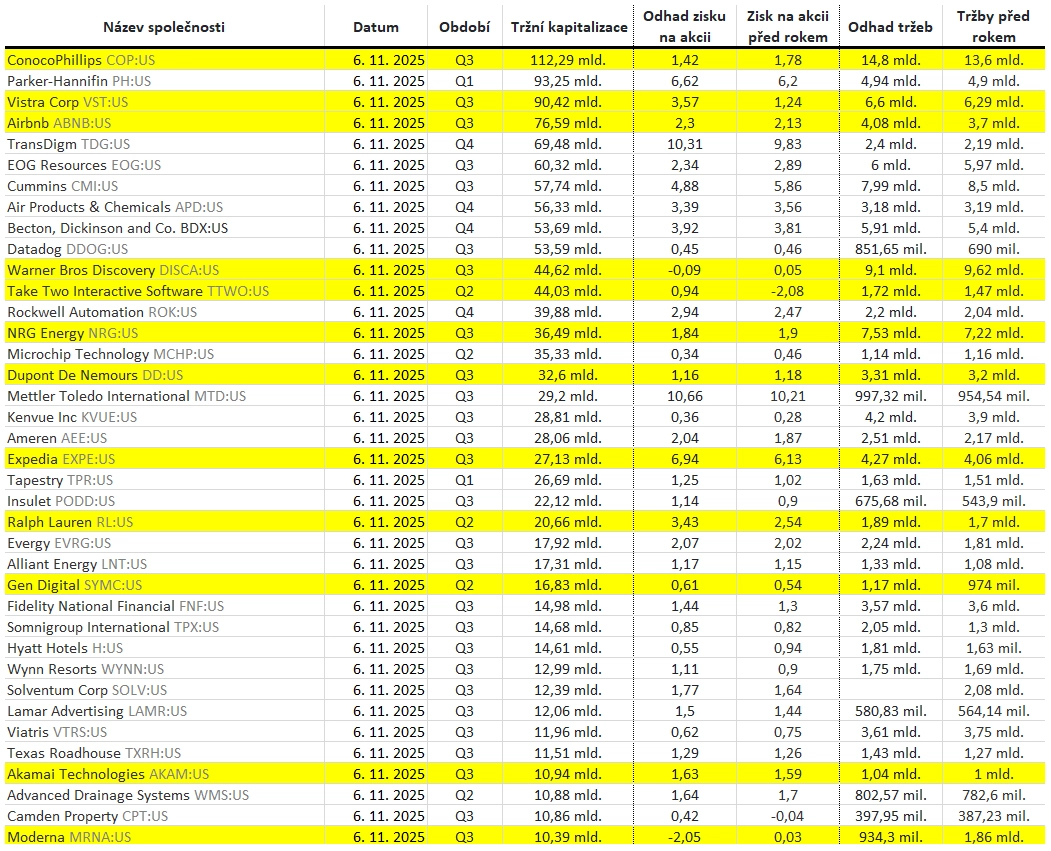Select the Vistra Corp VST:US entry
The image size is (1051, 851).
point(68,103)
